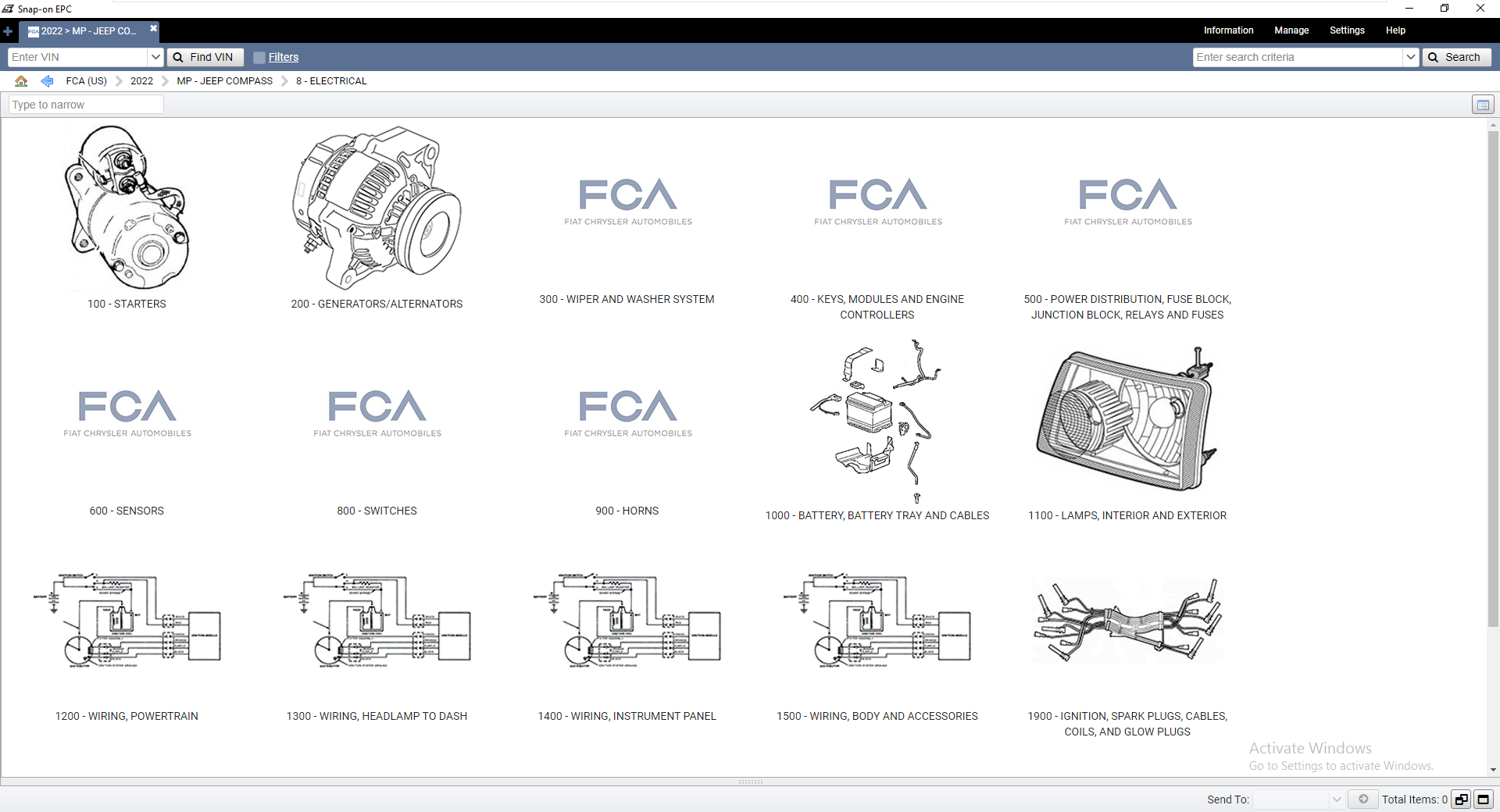Open the 1000 - BATTERY tray and cables image

click(877, 421)
